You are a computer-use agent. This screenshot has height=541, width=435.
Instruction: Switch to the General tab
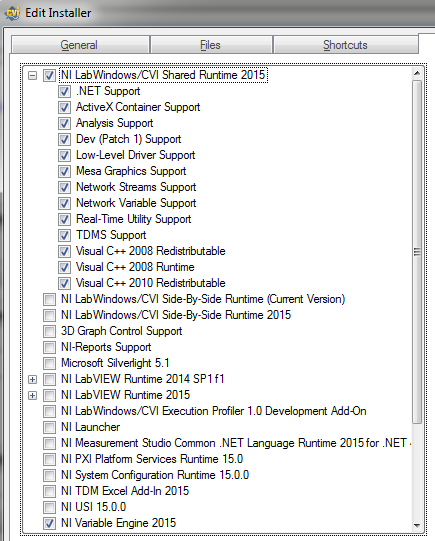(x=80, y=45)
